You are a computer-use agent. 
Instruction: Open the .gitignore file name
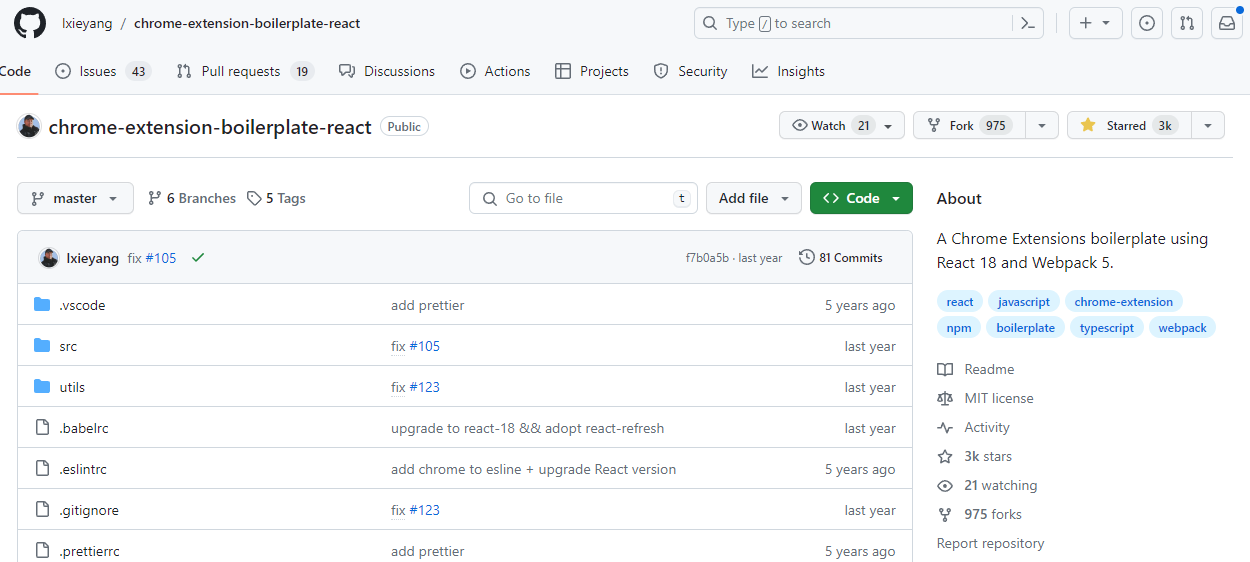tap(89, 510)
